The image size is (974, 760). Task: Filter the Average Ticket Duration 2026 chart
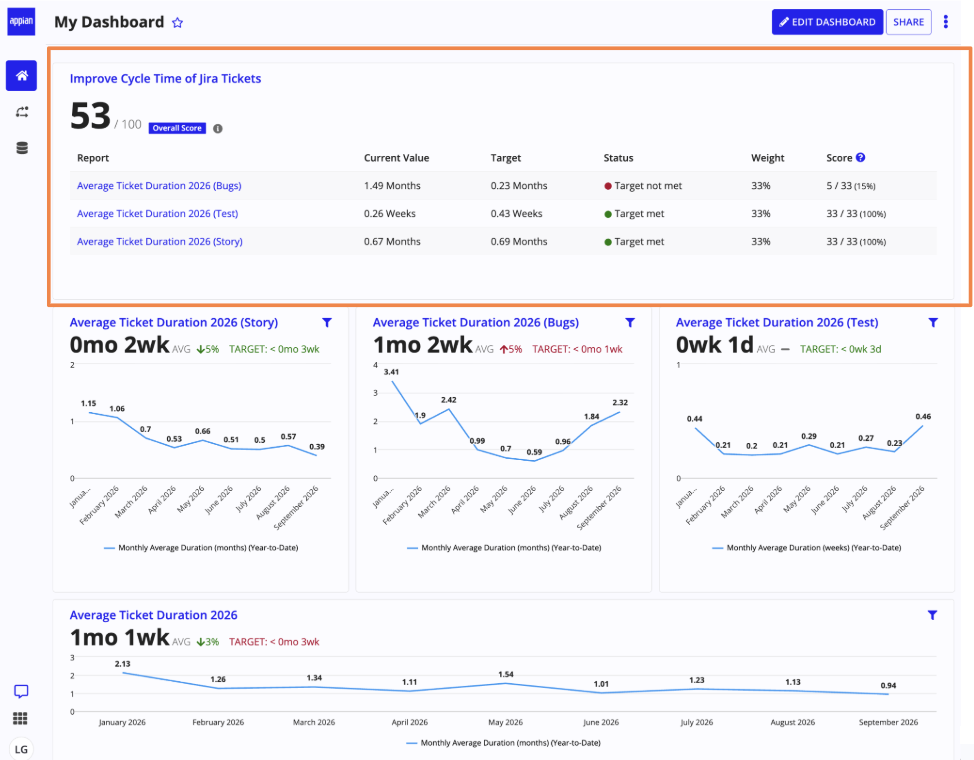932,615
